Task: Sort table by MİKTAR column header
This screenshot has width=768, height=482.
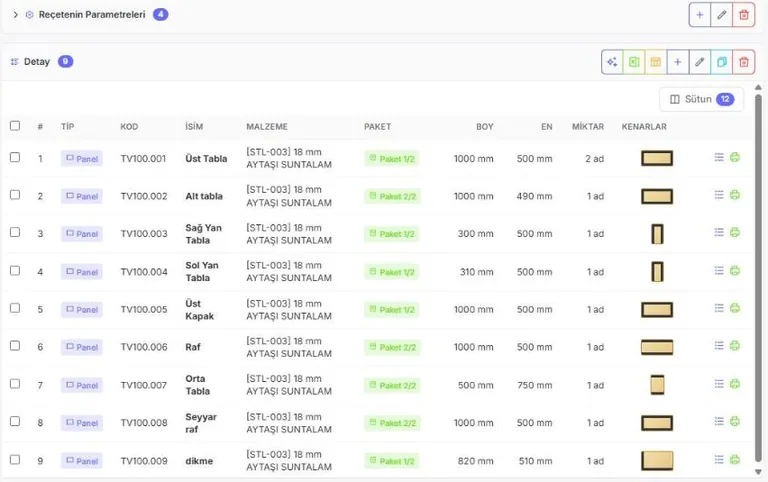Action: click(x=588, y=126)
